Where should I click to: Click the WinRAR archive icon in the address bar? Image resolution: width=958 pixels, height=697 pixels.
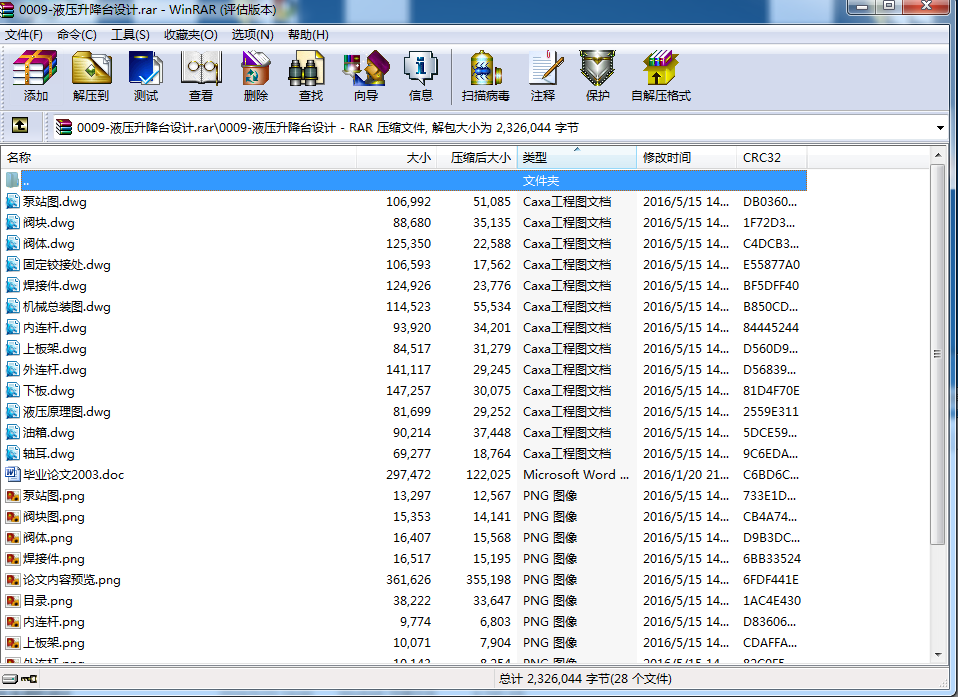coord(64,127)
